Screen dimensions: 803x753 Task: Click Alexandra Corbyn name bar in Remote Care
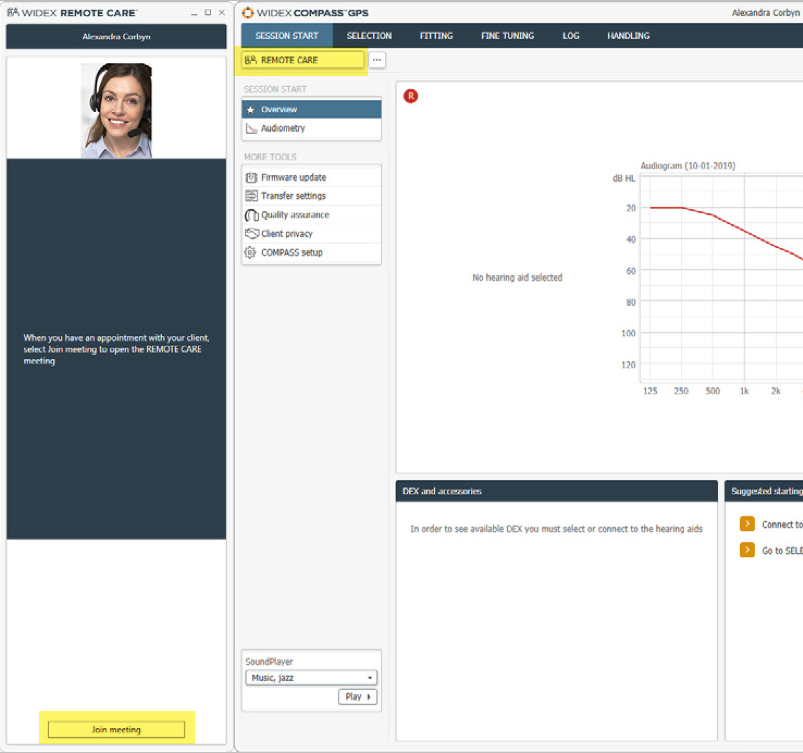pyautogui.click(x=116, y=36)
